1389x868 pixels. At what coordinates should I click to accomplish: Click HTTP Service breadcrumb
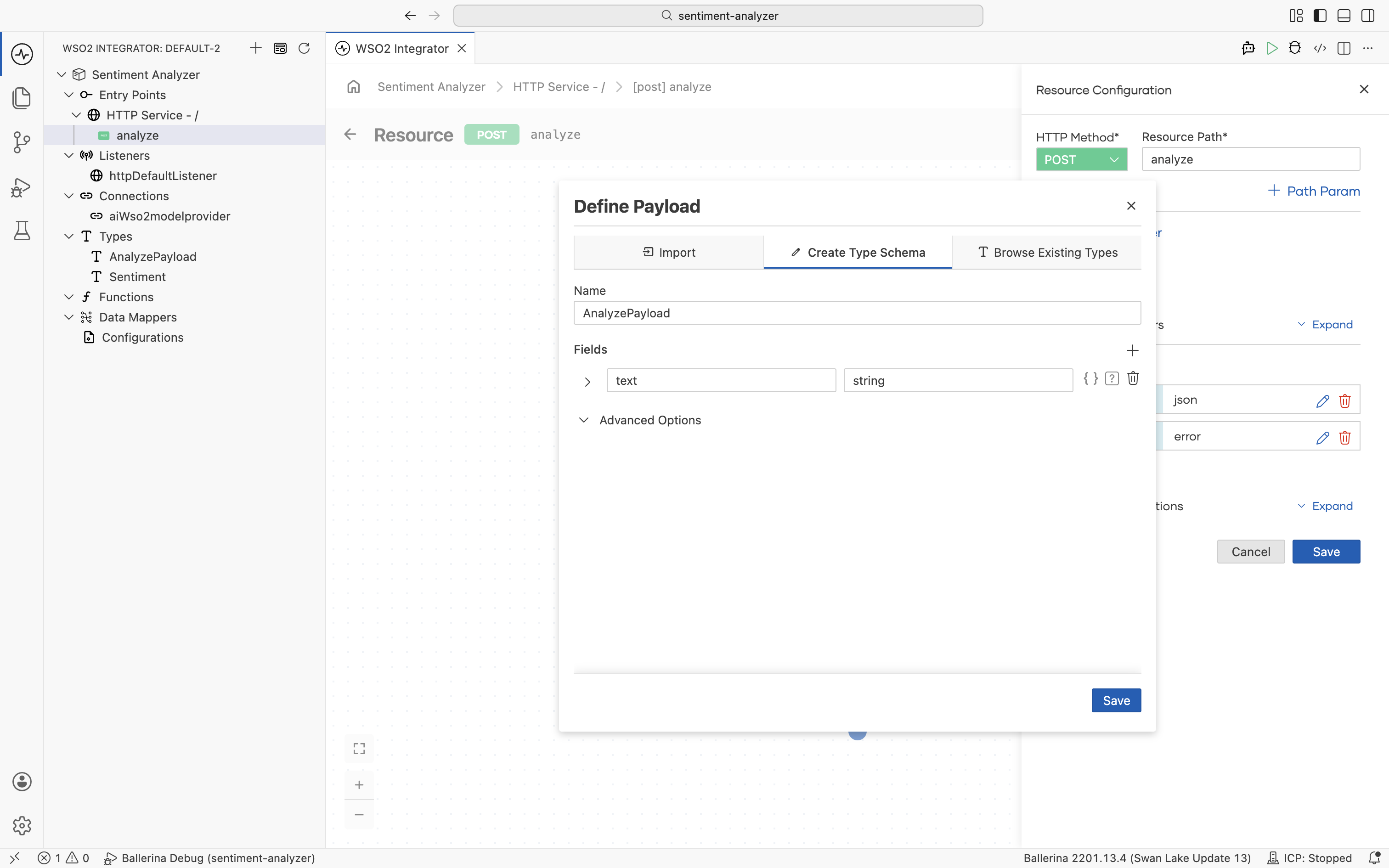pos(559,87)
